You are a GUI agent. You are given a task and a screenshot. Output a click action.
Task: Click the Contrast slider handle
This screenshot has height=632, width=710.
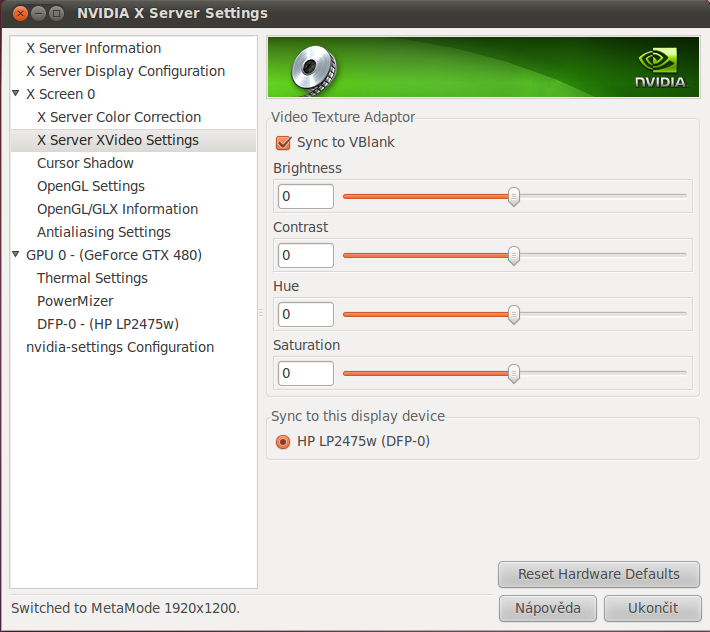[x=514, y=256]
